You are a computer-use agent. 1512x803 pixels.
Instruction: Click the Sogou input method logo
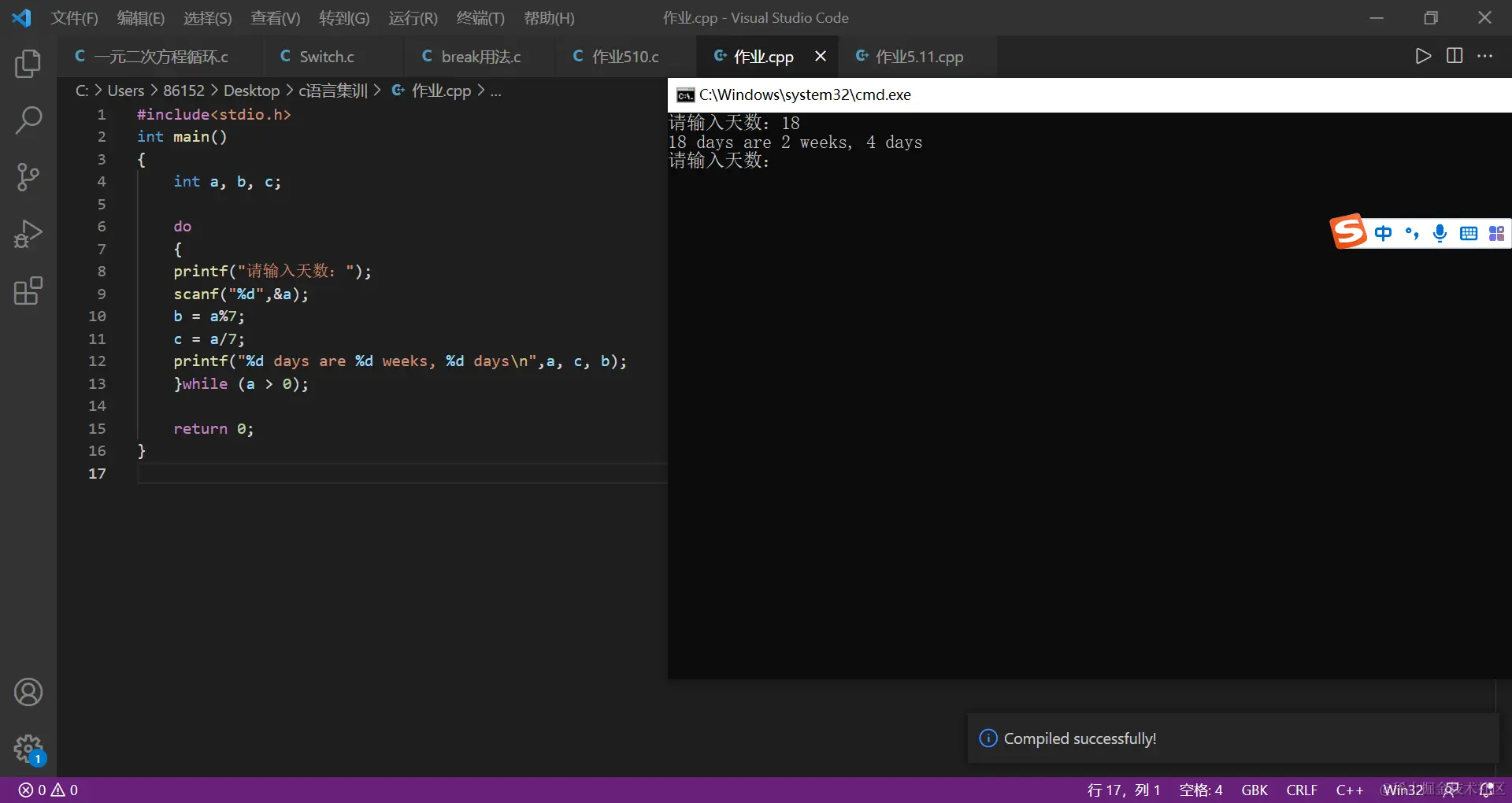[1348, 232]
